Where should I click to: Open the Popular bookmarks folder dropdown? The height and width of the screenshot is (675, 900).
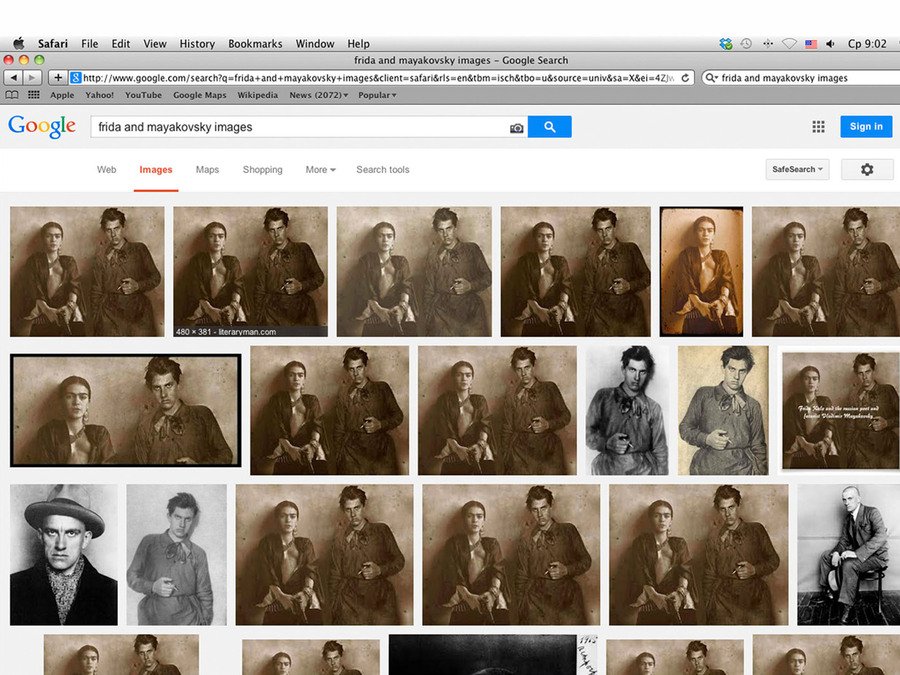tap(377, 96)
